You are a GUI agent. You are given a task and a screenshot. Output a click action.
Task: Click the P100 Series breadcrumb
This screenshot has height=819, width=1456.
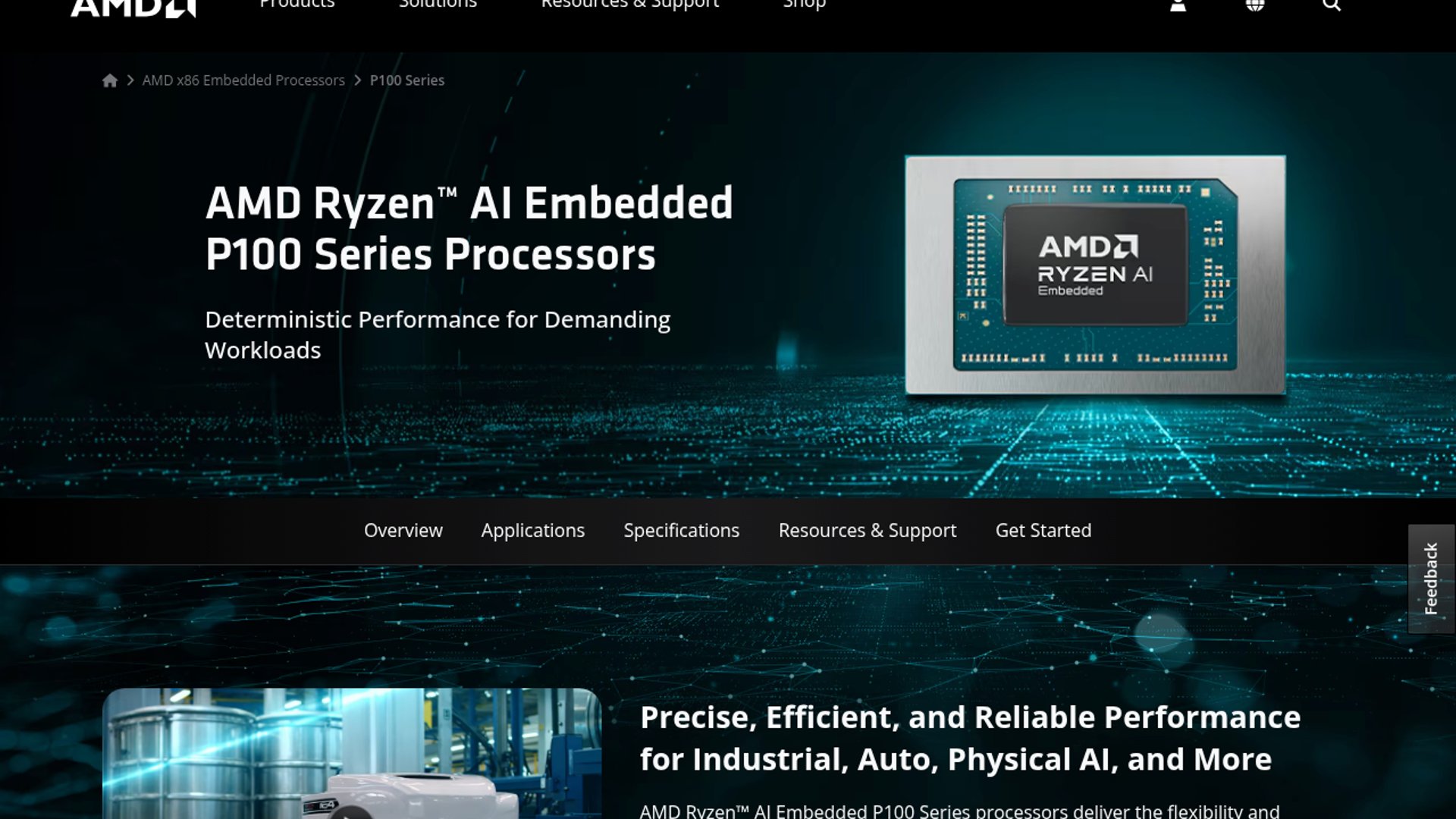[407, 80]
